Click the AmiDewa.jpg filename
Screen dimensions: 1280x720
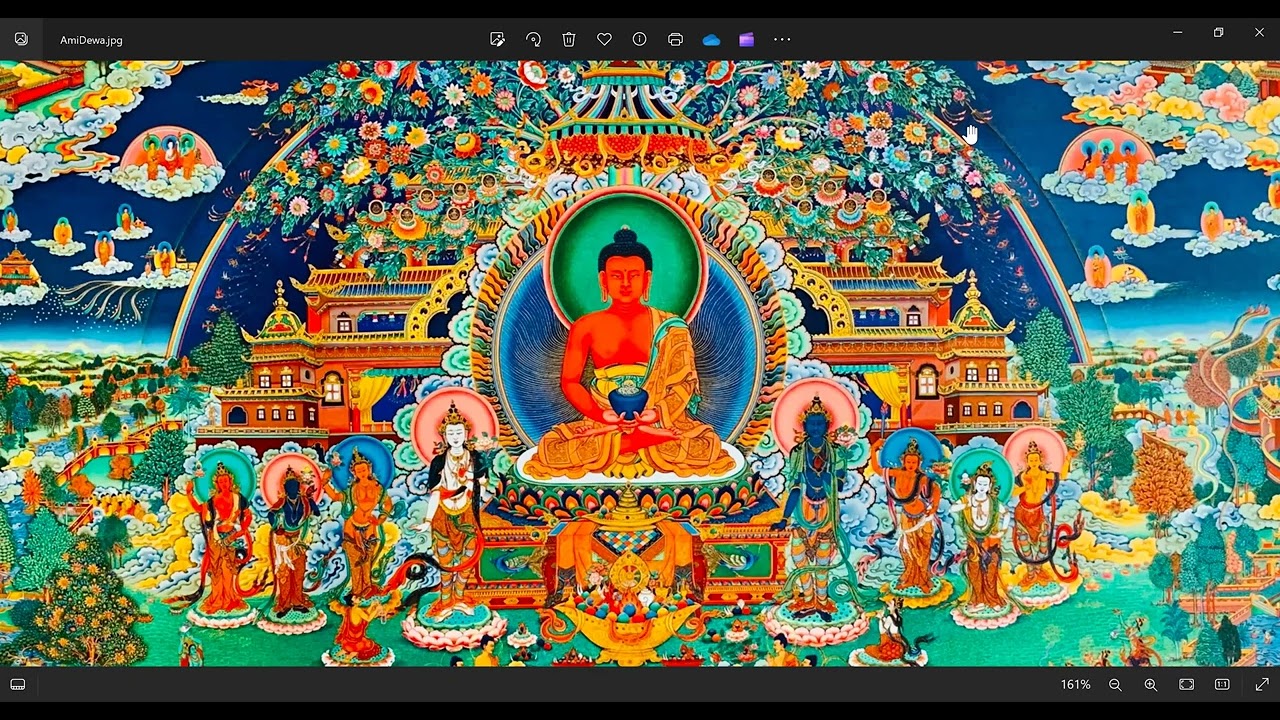pyautogui.click(x=91, y=40)
